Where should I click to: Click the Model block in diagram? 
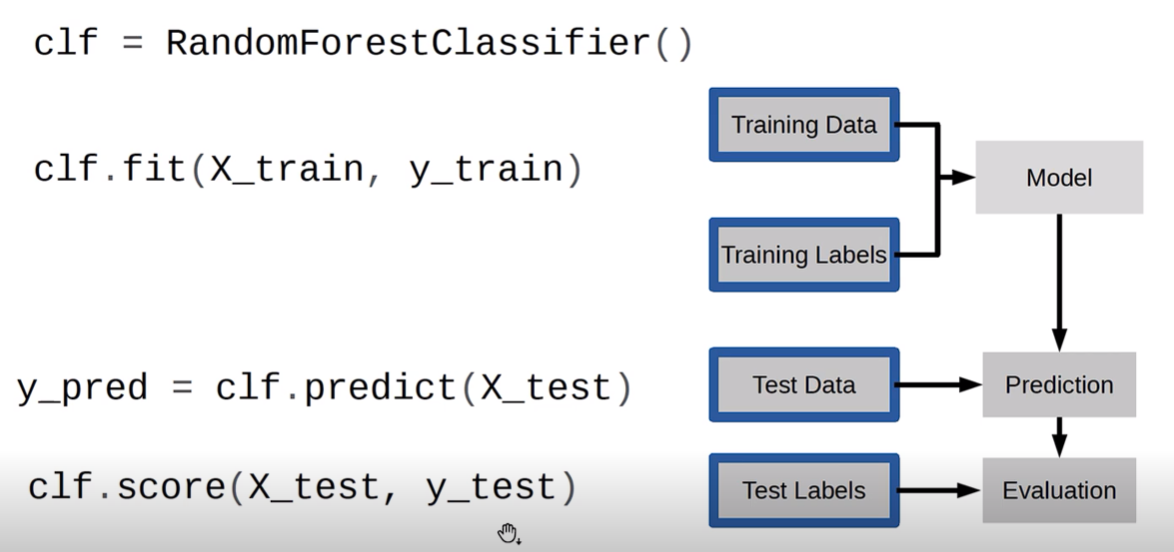(1059, 178)
